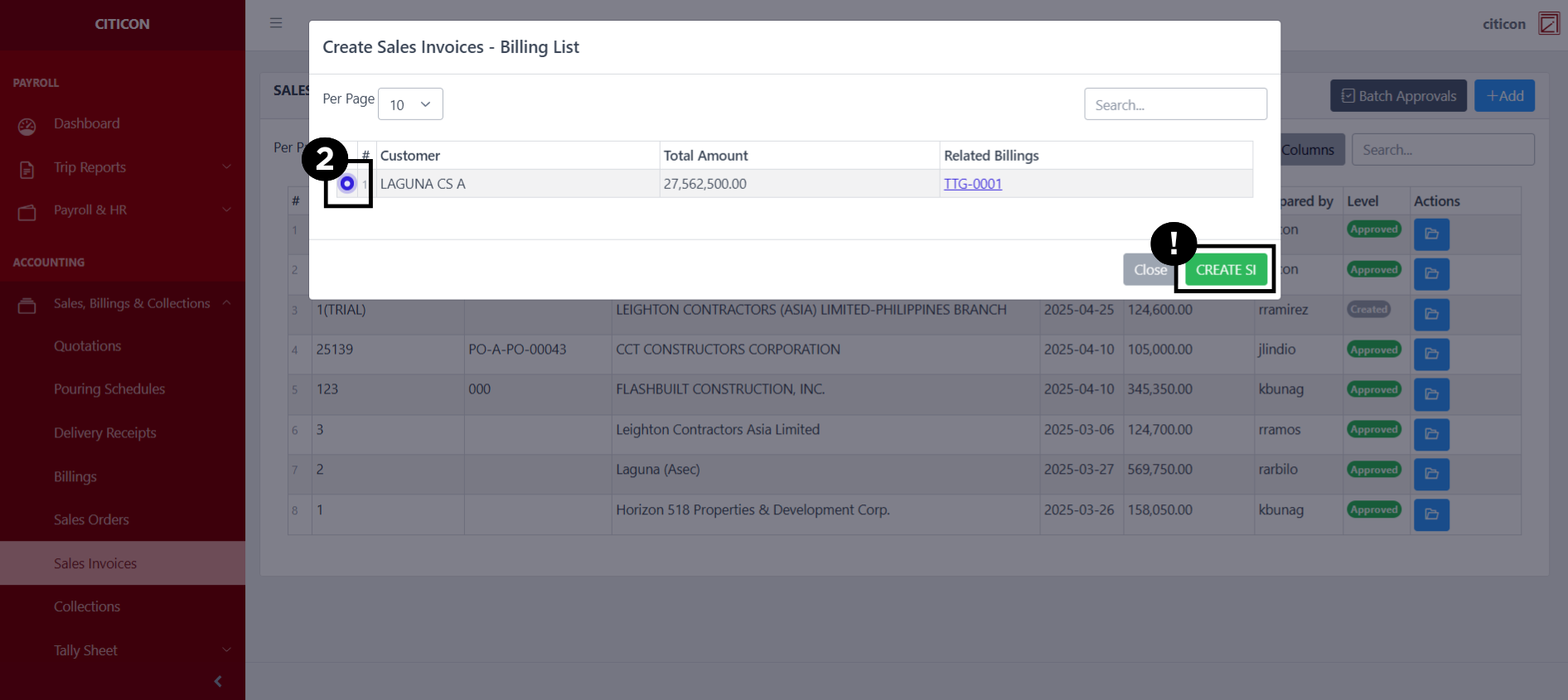The image size is (1568, 700).
Task: Open Collections in sidebar
Action: pyautogui.click(x=87, y=606)
